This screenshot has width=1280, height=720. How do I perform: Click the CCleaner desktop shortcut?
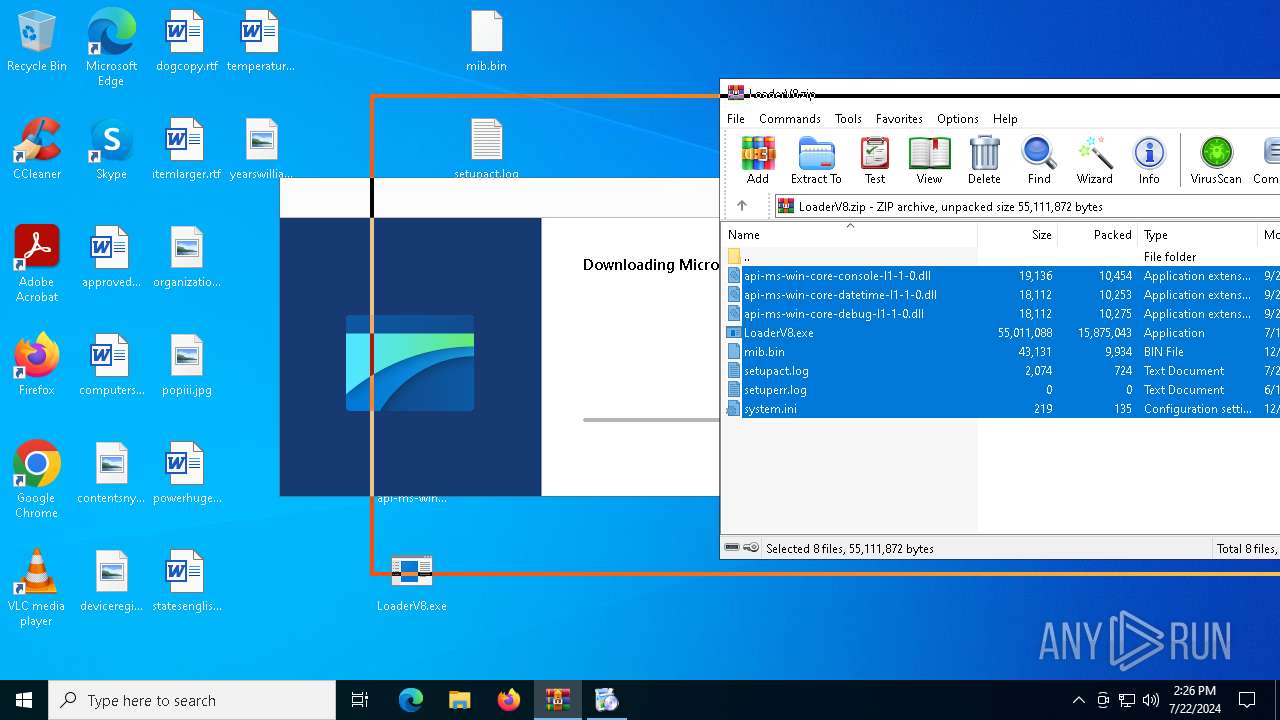coord(37,150)
